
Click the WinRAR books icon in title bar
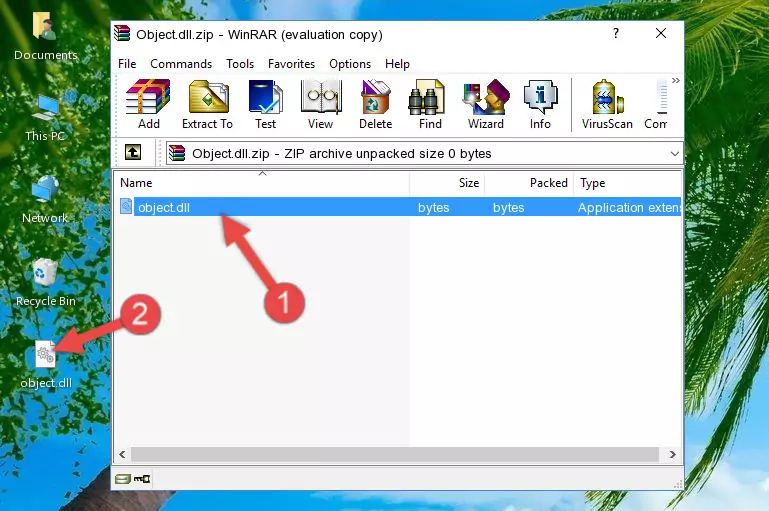click(x=122, y=34)
